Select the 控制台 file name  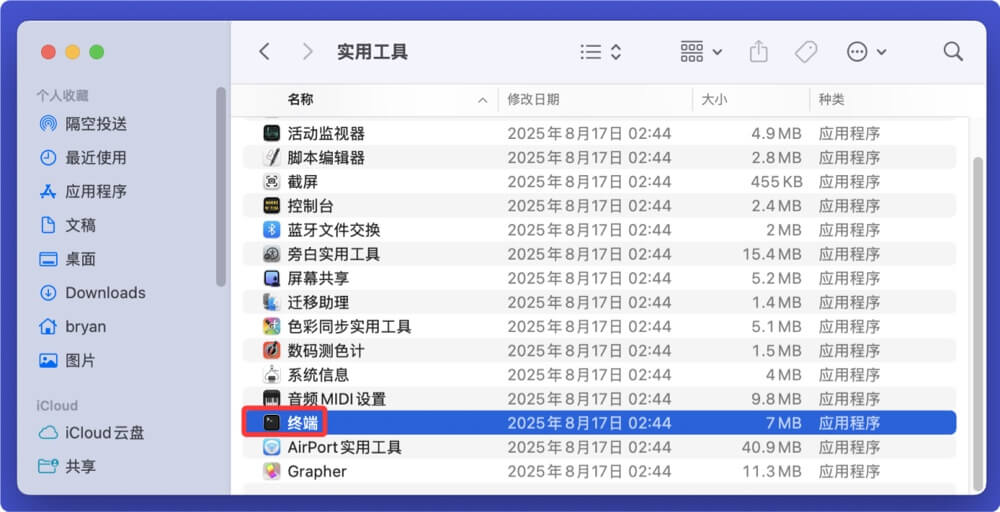(x=311, y=206)
